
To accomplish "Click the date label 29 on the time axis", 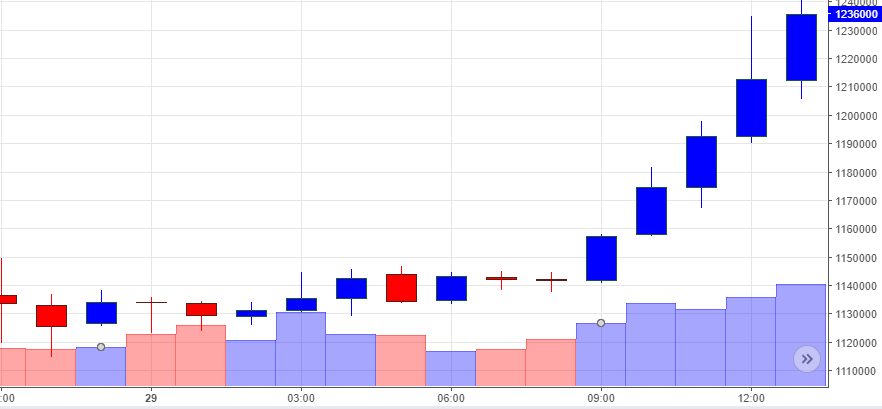I will coord(151,396).
